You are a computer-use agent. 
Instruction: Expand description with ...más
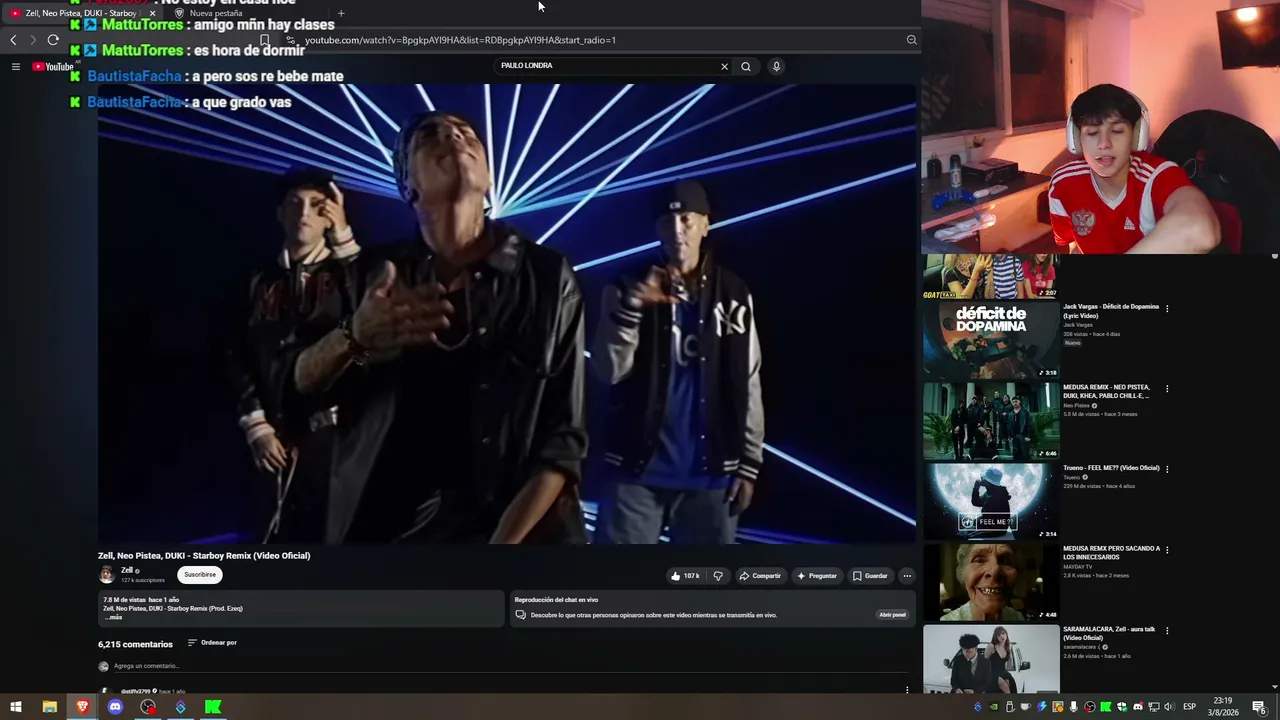(x=113, y=617)
